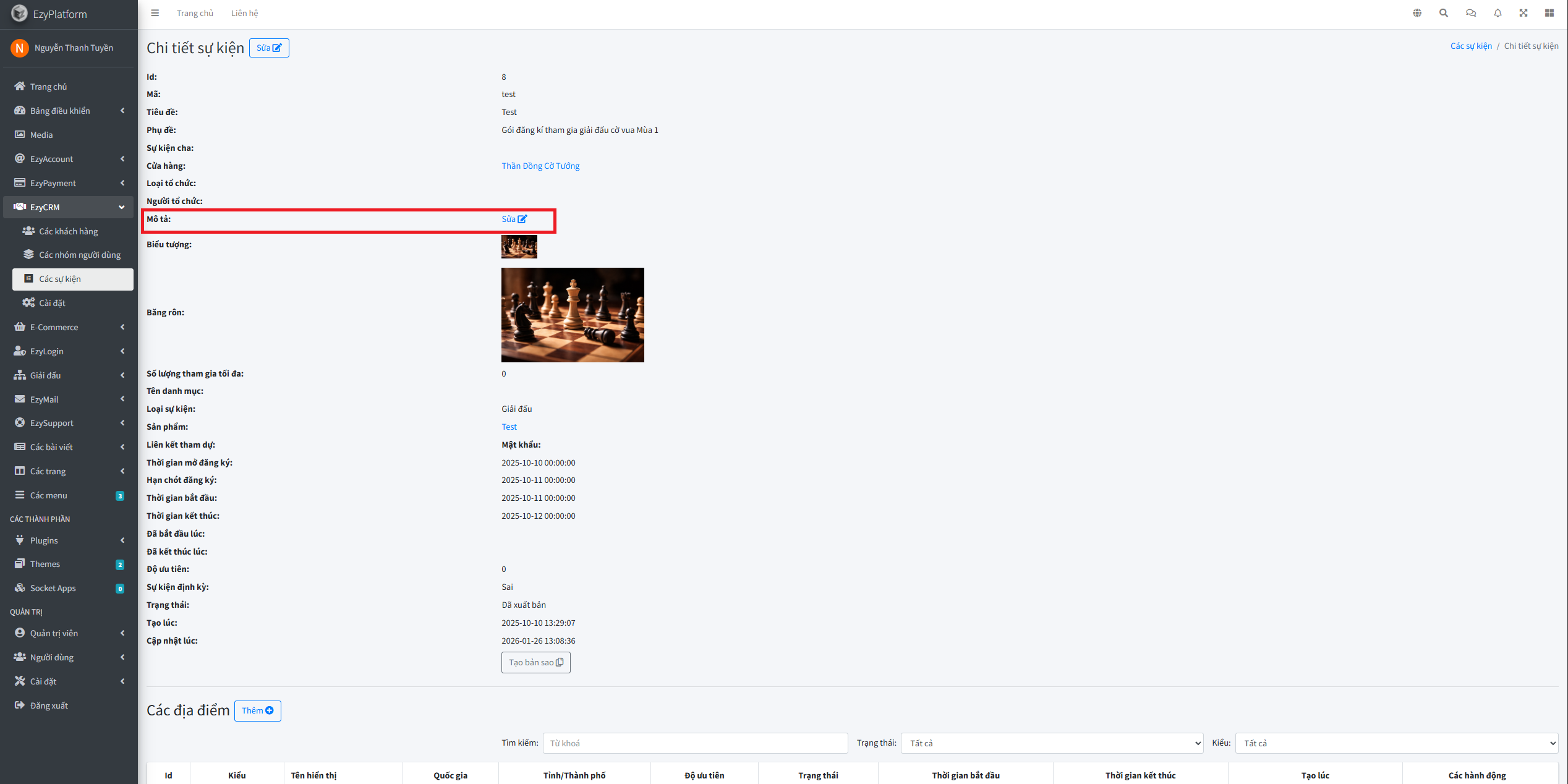The height and width of the screenshot is (784, 1568).
Task: Select Các khách hàng in sidebar
Action: [x=69, y=231]
